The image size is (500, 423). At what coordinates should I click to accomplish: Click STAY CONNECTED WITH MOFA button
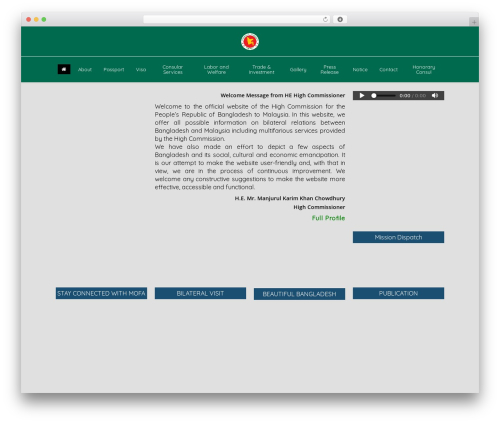[101, 293]
